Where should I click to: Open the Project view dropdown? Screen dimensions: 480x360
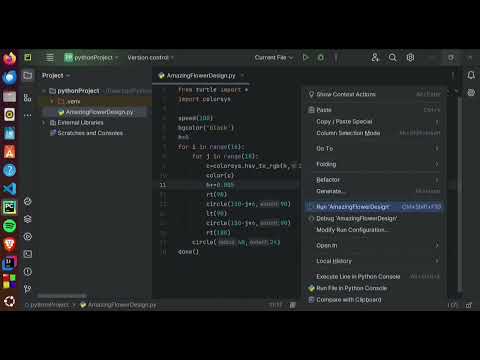tap(56, 76)
